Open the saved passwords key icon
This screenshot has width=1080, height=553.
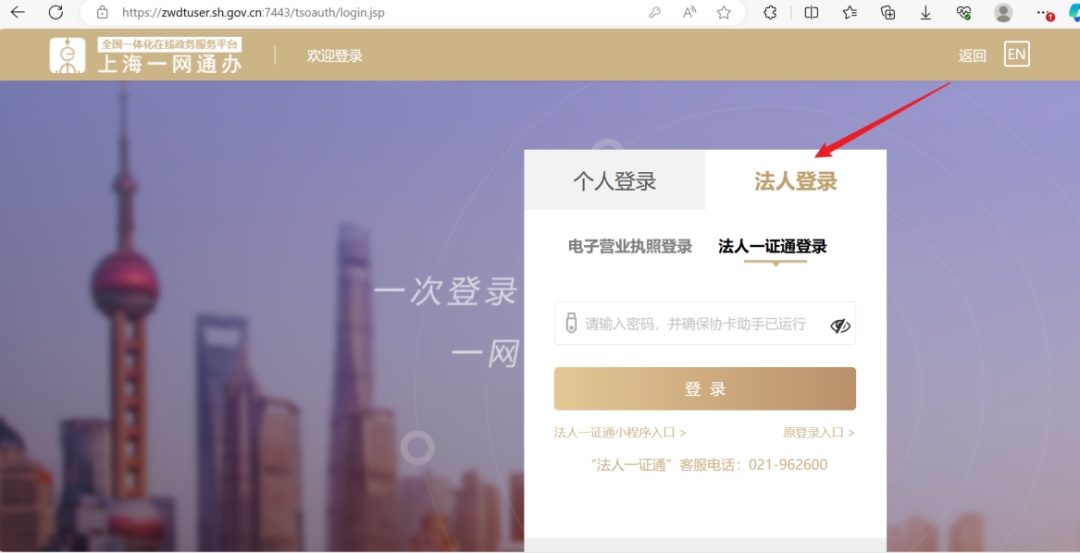[x=655, y=13]
